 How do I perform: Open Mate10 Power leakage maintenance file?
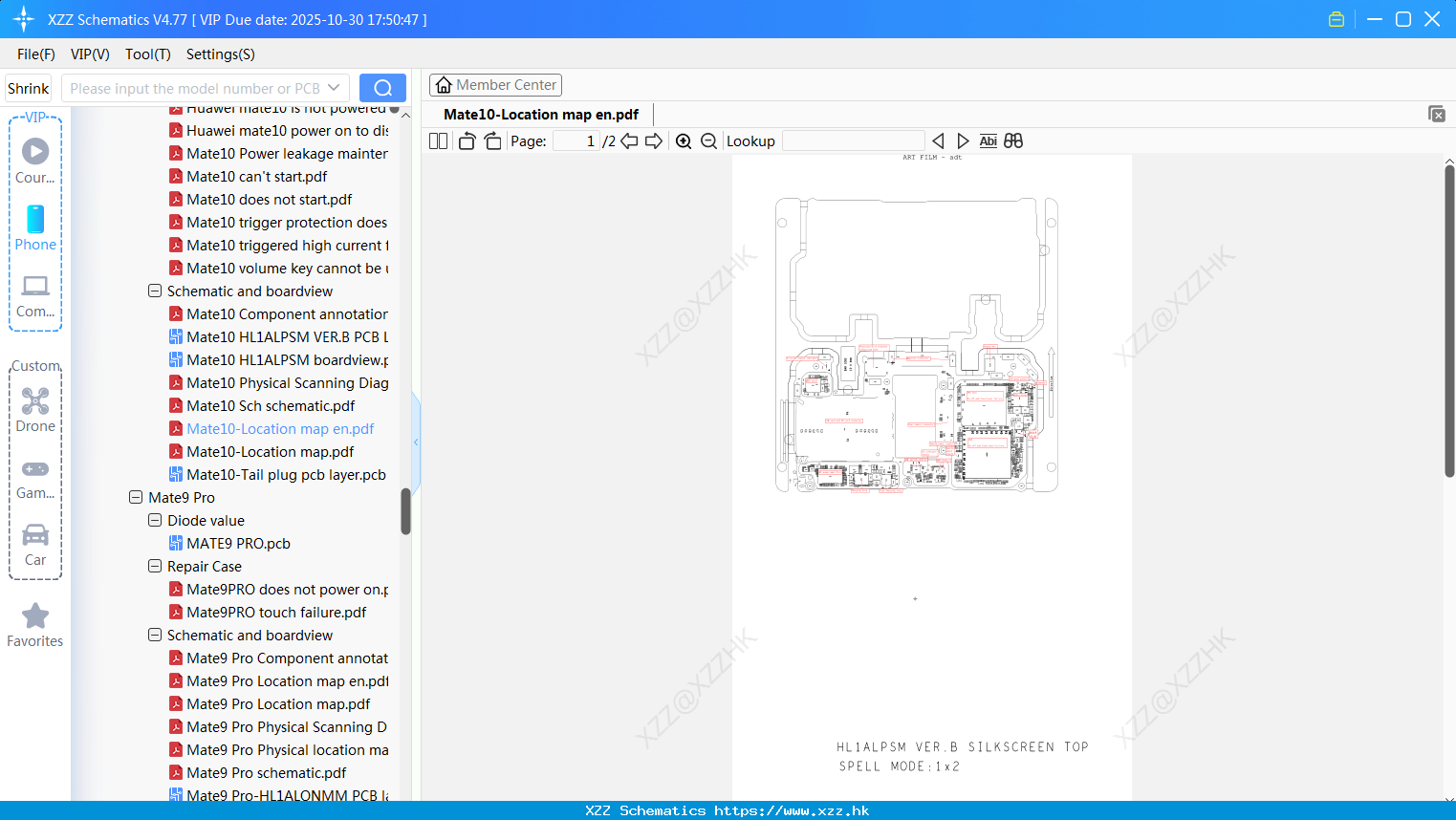click(278, 153)
